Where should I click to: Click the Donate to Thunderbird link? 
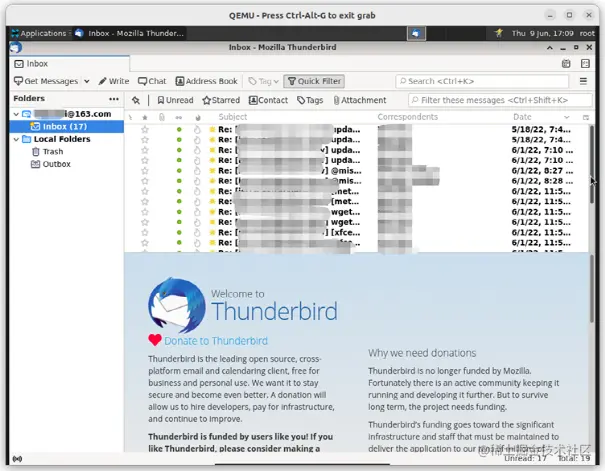216,341
